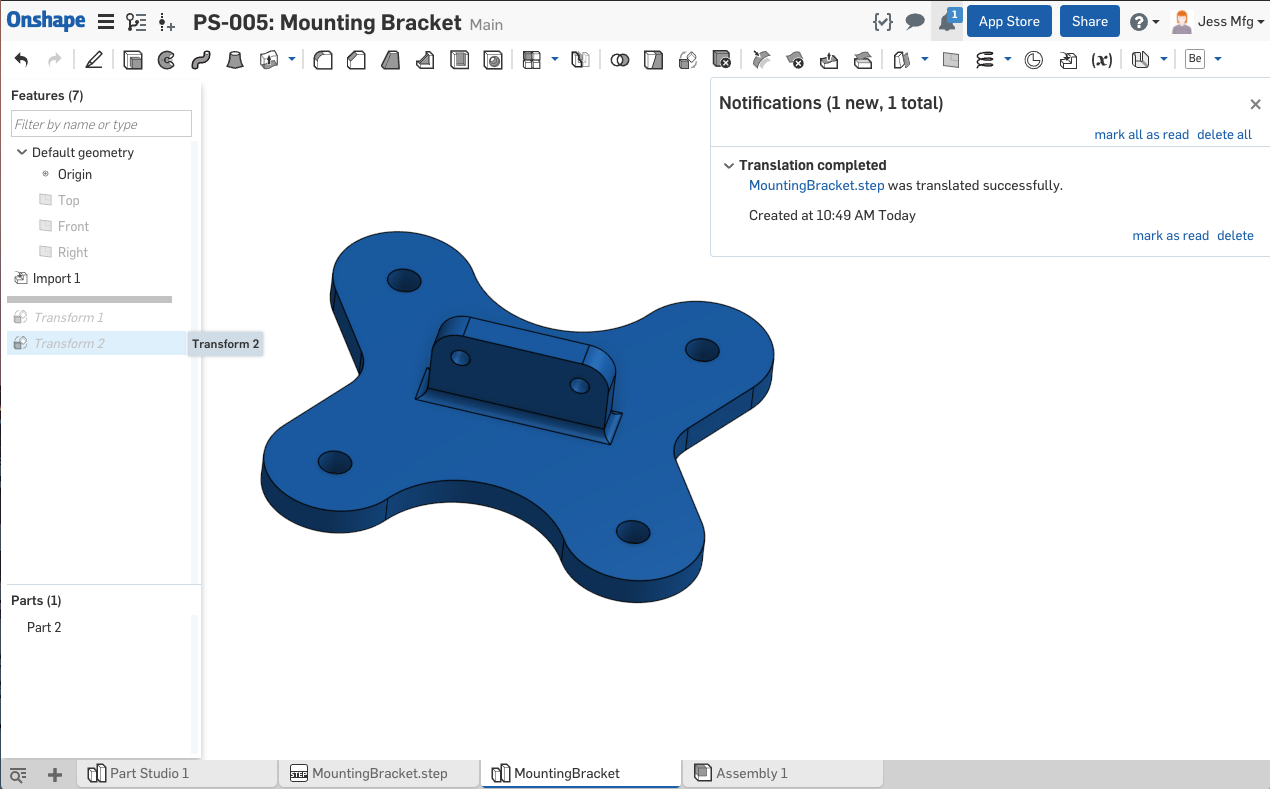This screenshot has height=789, width=1270.
Task: Select Part 2 in the parts list
Action: point(44,627)
